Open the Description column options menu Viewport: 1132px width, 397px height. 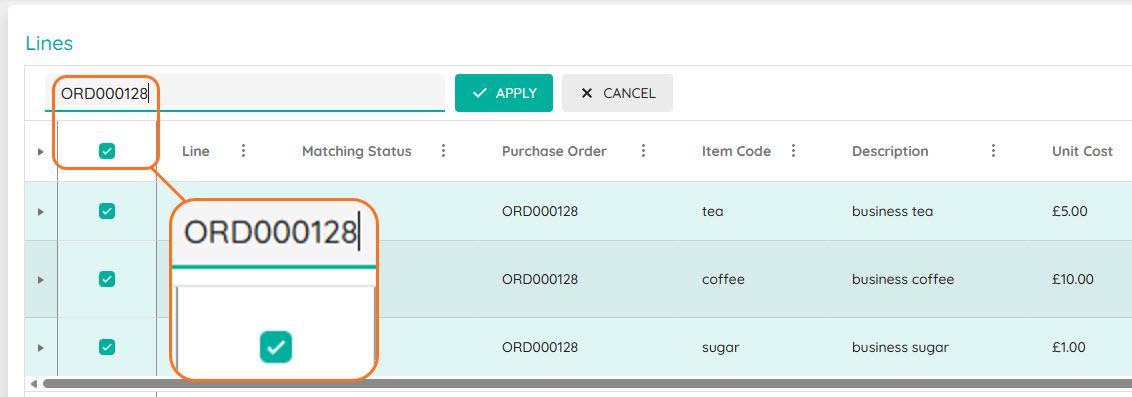[x=993, y=151]
